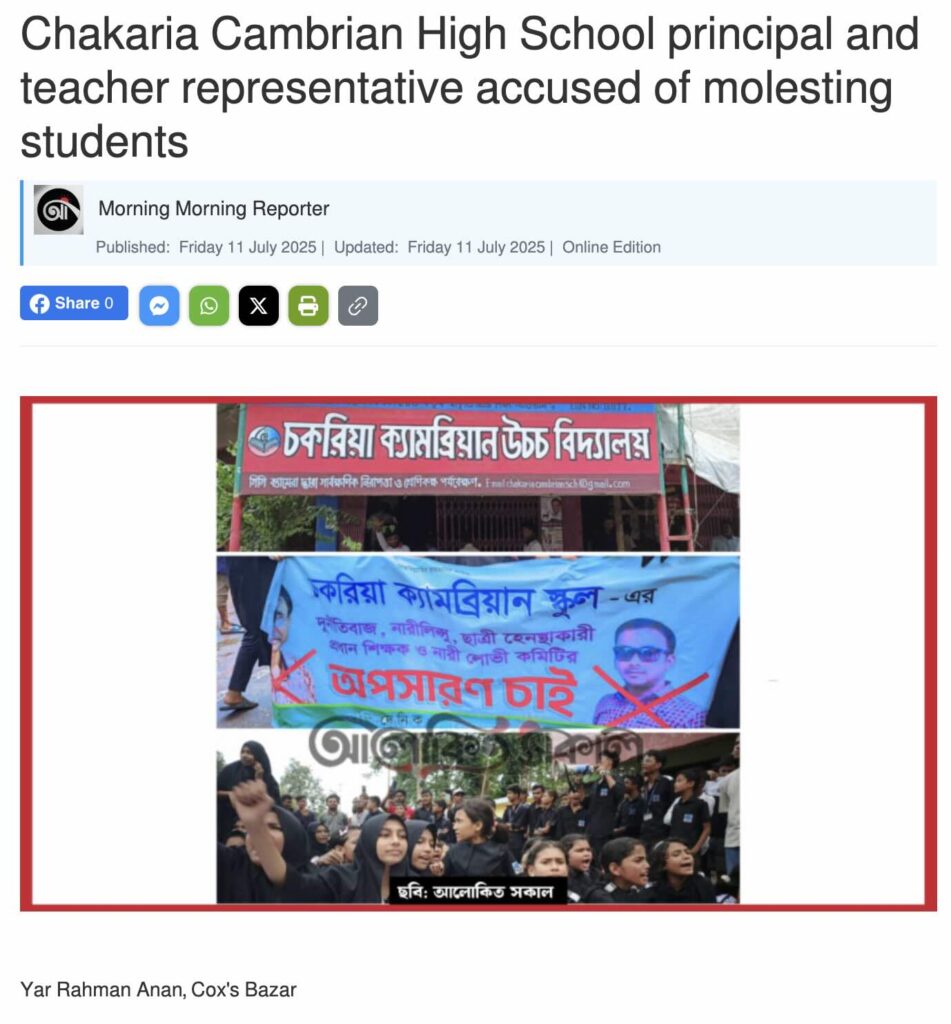951x1024 pixels.
Task: Click the Yar Rahman Anan byline
Action: point(158,989)
